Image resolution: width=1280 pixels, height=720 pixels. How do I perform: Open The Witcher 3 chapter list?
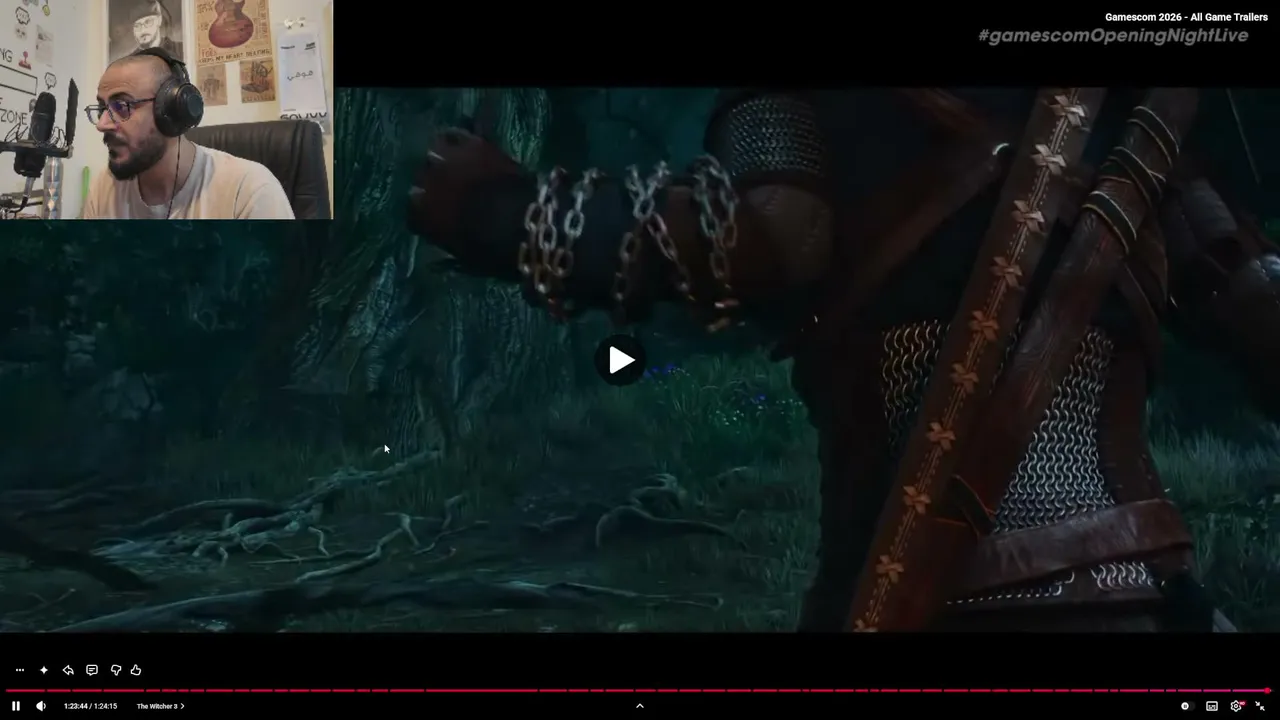[161, 706]
